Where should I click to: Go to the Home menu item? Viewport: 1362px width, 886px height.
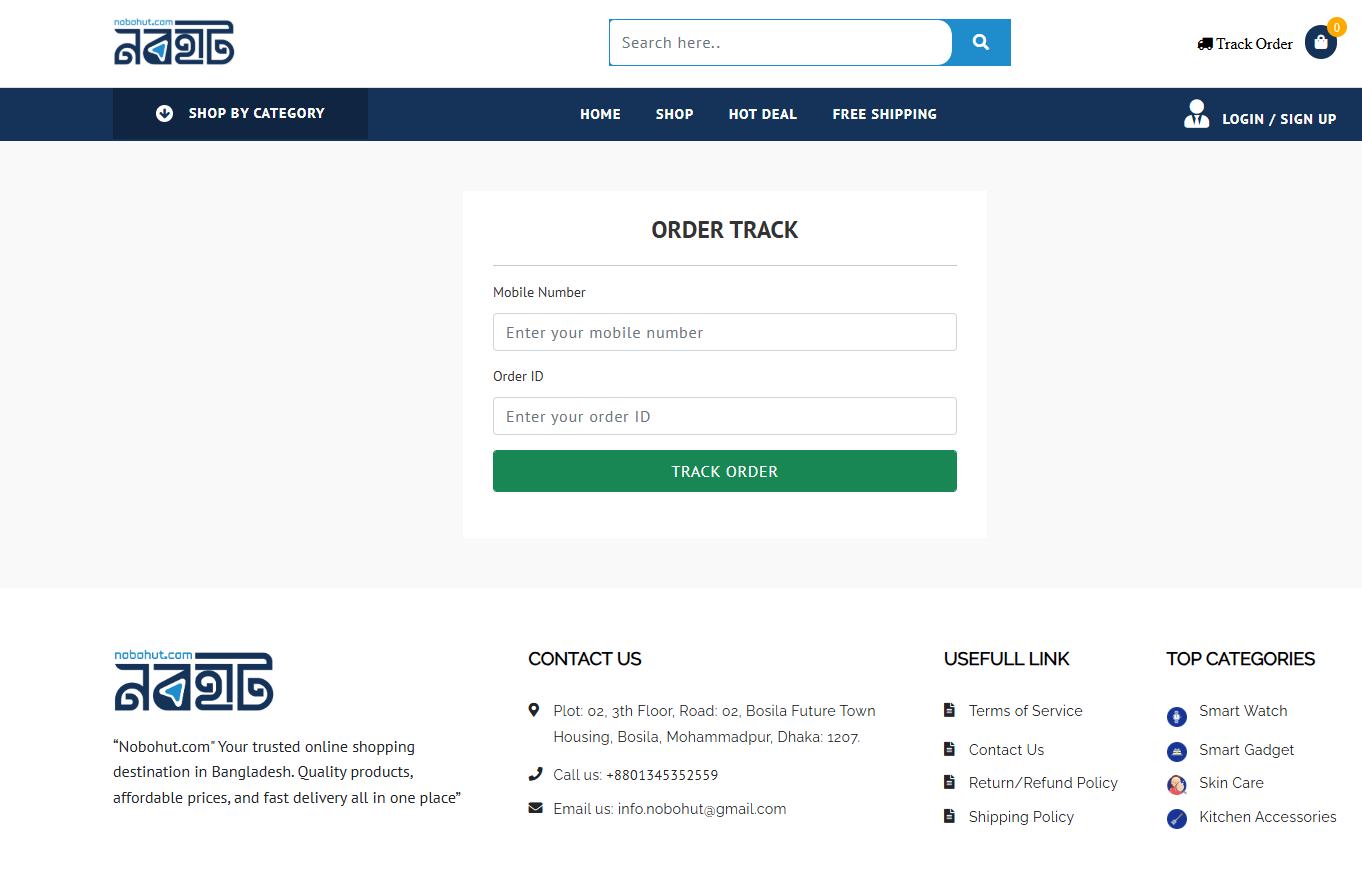[600, 114]
